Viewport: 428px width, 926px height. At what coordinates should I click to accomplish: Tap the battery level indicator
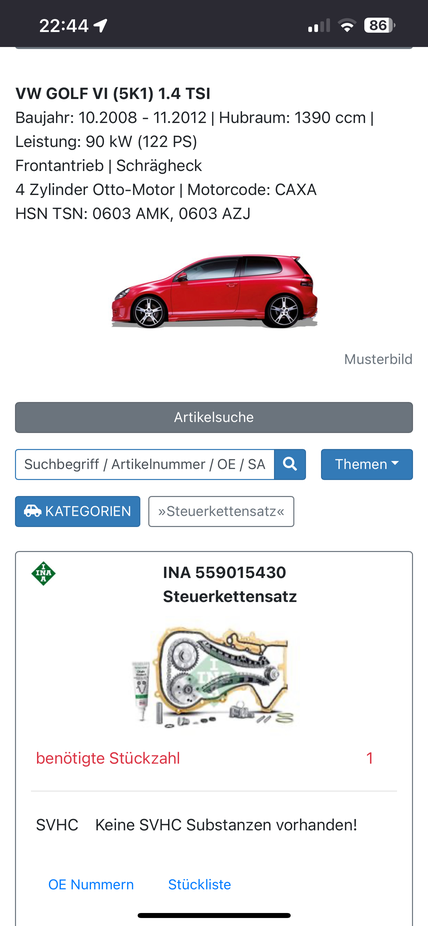tap(380, 25)
